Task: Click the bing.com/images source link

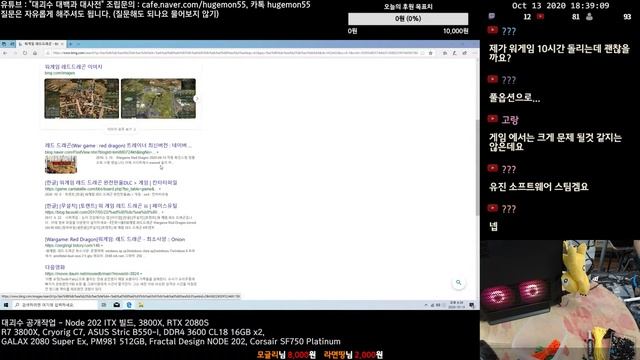Action: pyautogui.click(x=60, y=73)
